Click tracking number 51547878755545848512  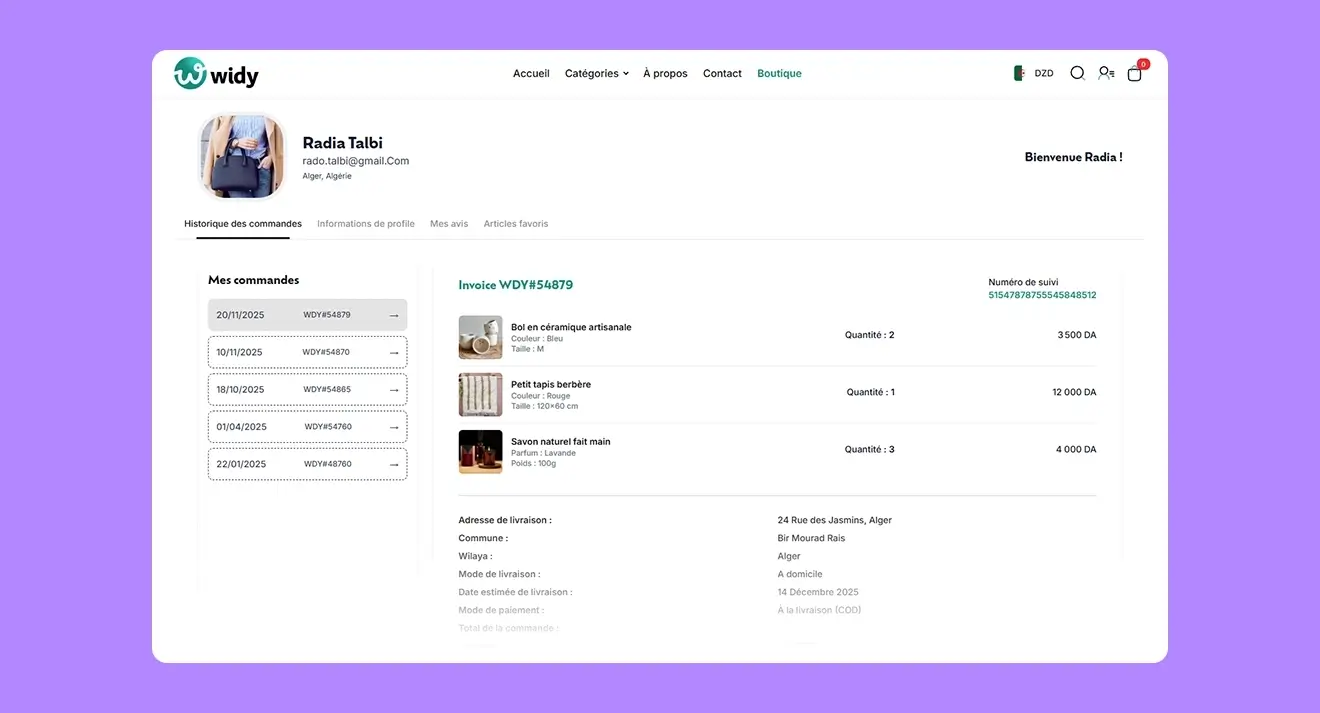point(1042,295)
